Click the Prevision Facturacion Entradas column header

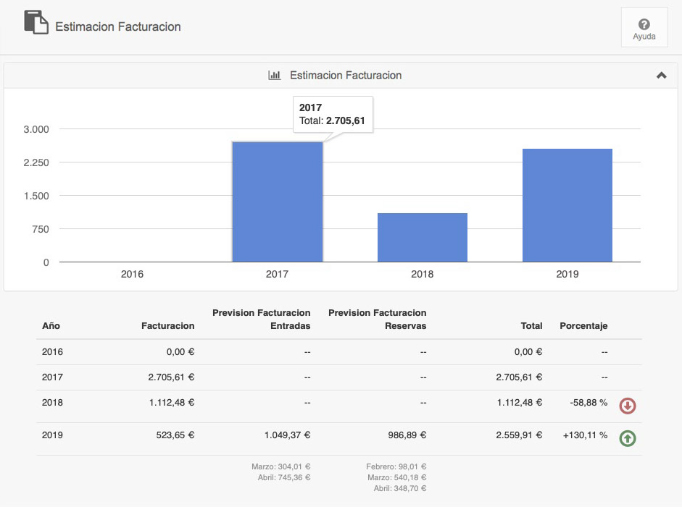point(261,319)
